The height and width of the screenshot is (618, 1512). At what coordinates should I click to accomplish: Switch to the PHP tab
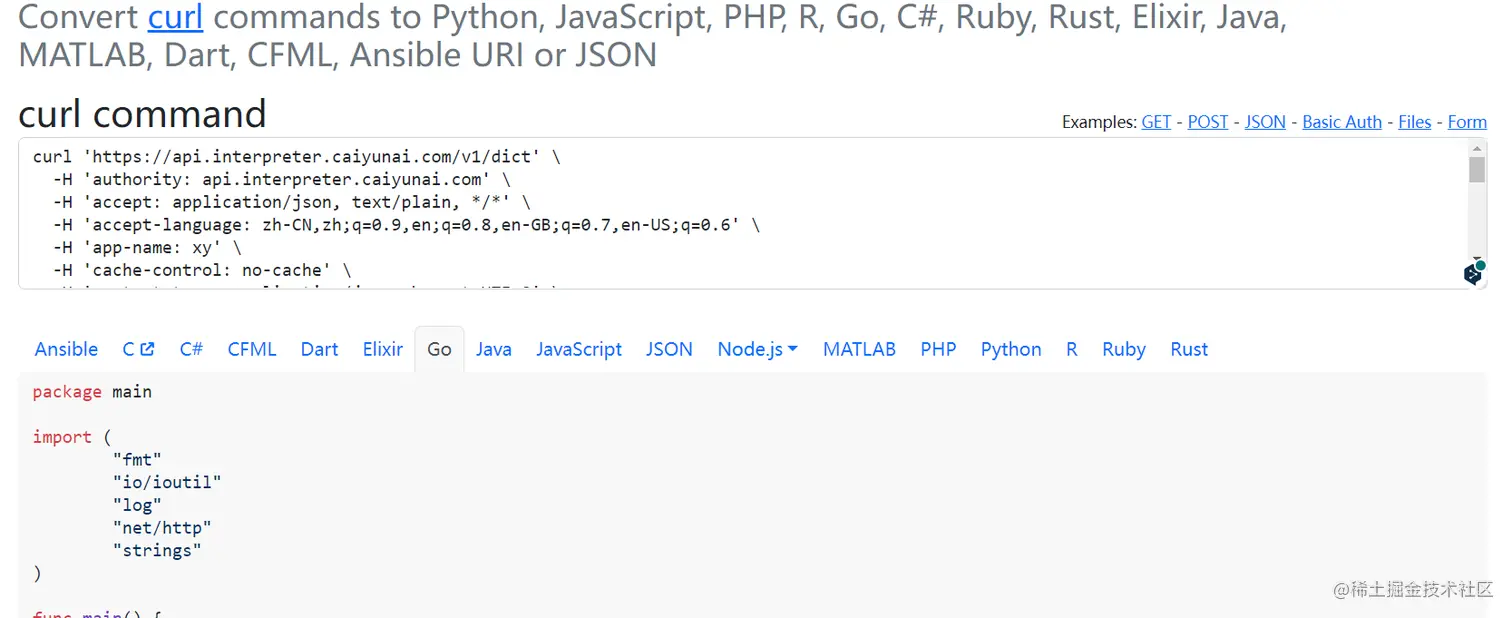[x=938, y=349]
